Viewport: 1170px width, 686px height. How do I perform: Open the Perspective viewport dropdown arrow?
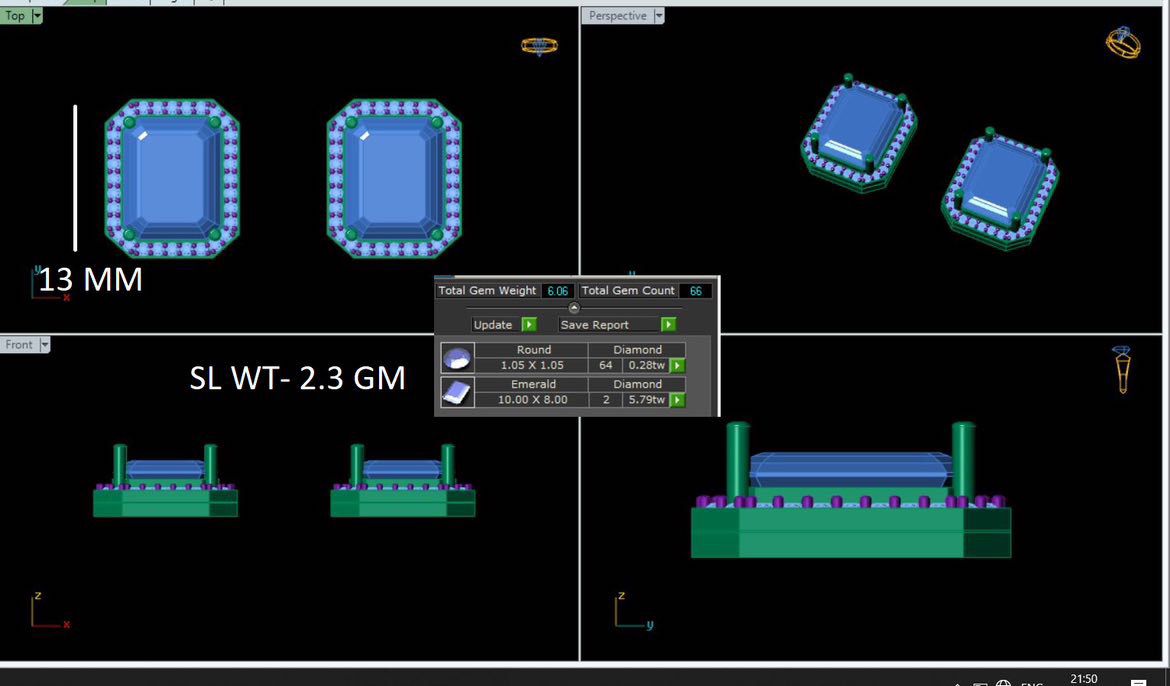(657, 16)
